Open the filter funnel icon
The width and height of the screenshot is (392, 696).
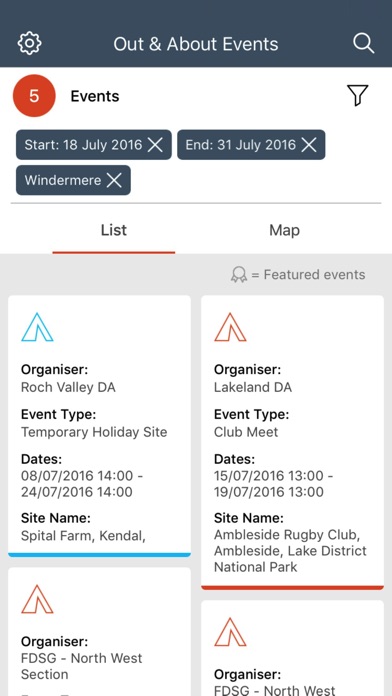[357, 95]
